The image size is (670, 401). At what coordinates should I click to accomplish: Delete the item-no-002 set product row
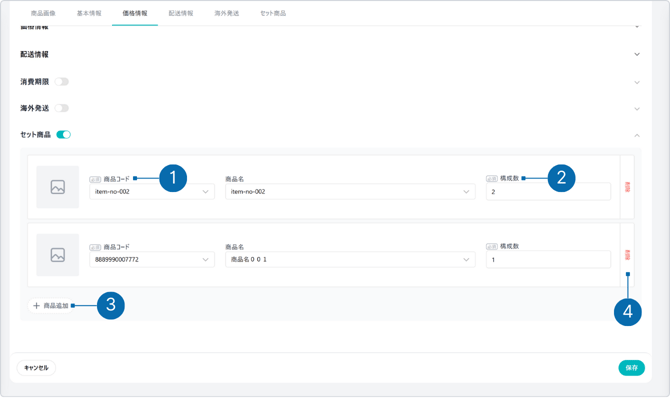627,187
